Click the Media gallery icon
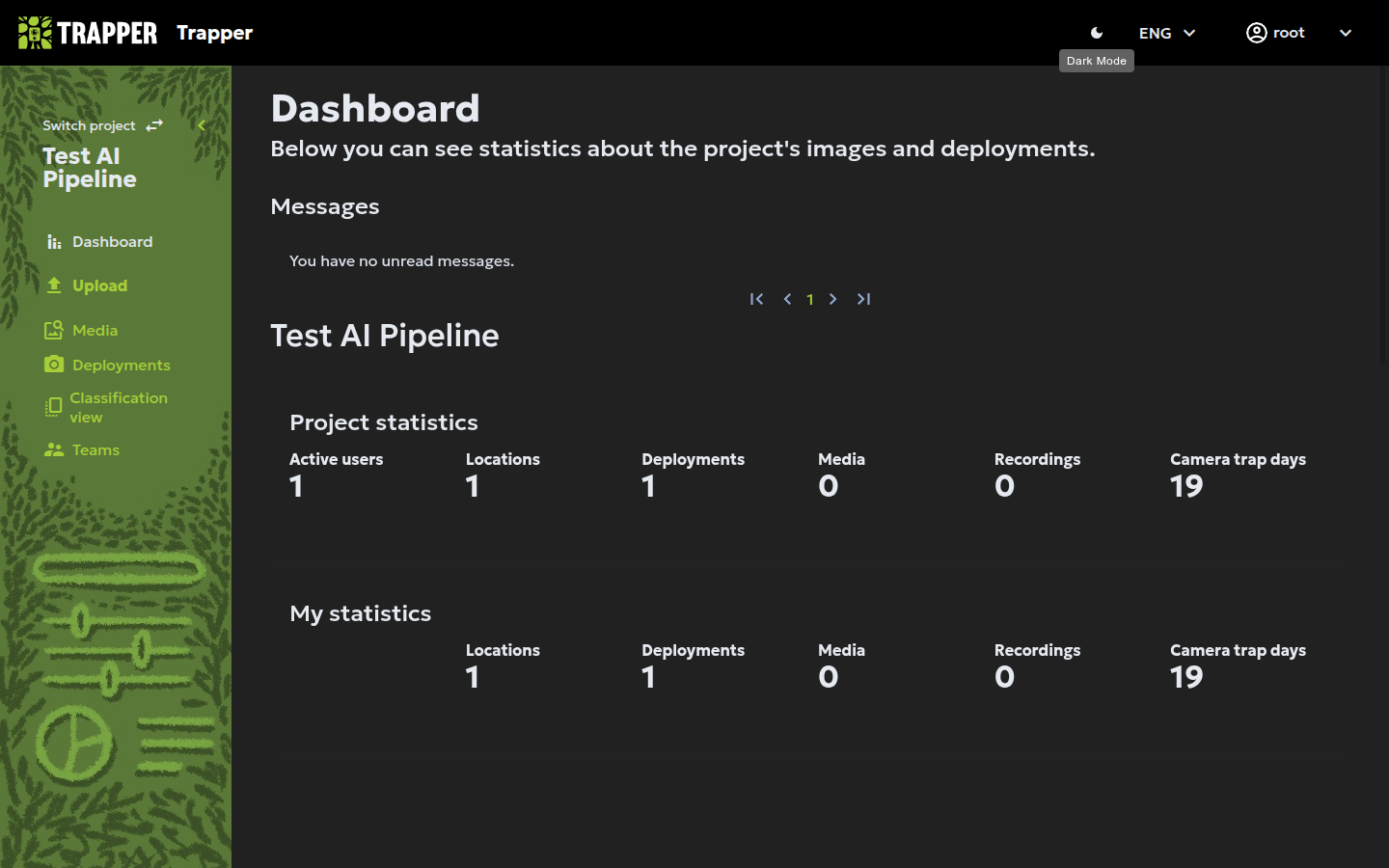Viewport: 1389px width, 868px height. tap(54, 330)
